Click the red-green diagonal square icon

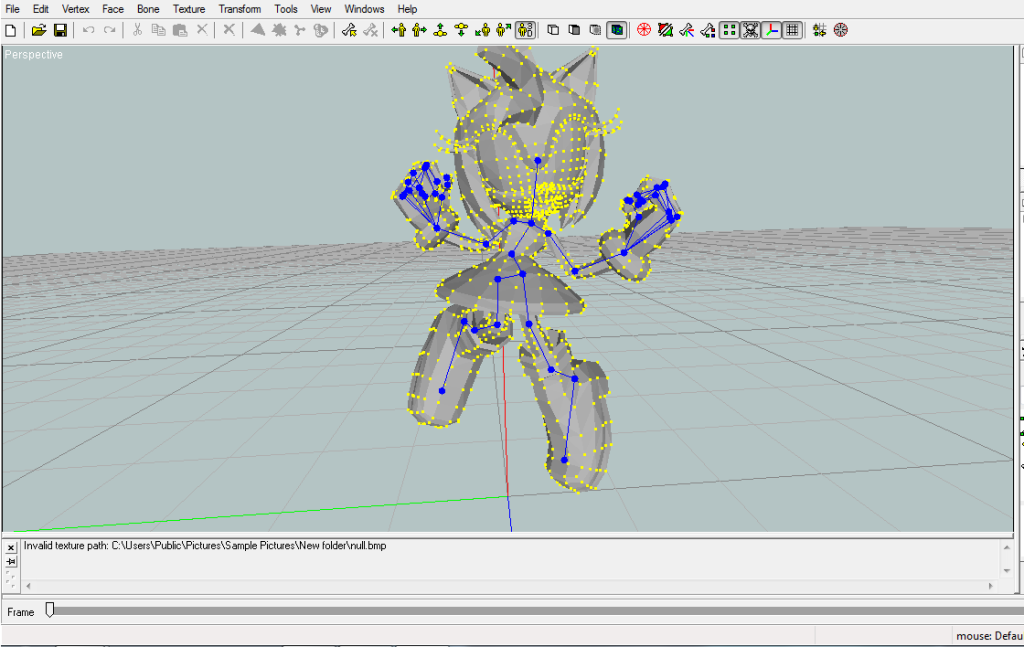pyautogui.click(x=665, y=30)
